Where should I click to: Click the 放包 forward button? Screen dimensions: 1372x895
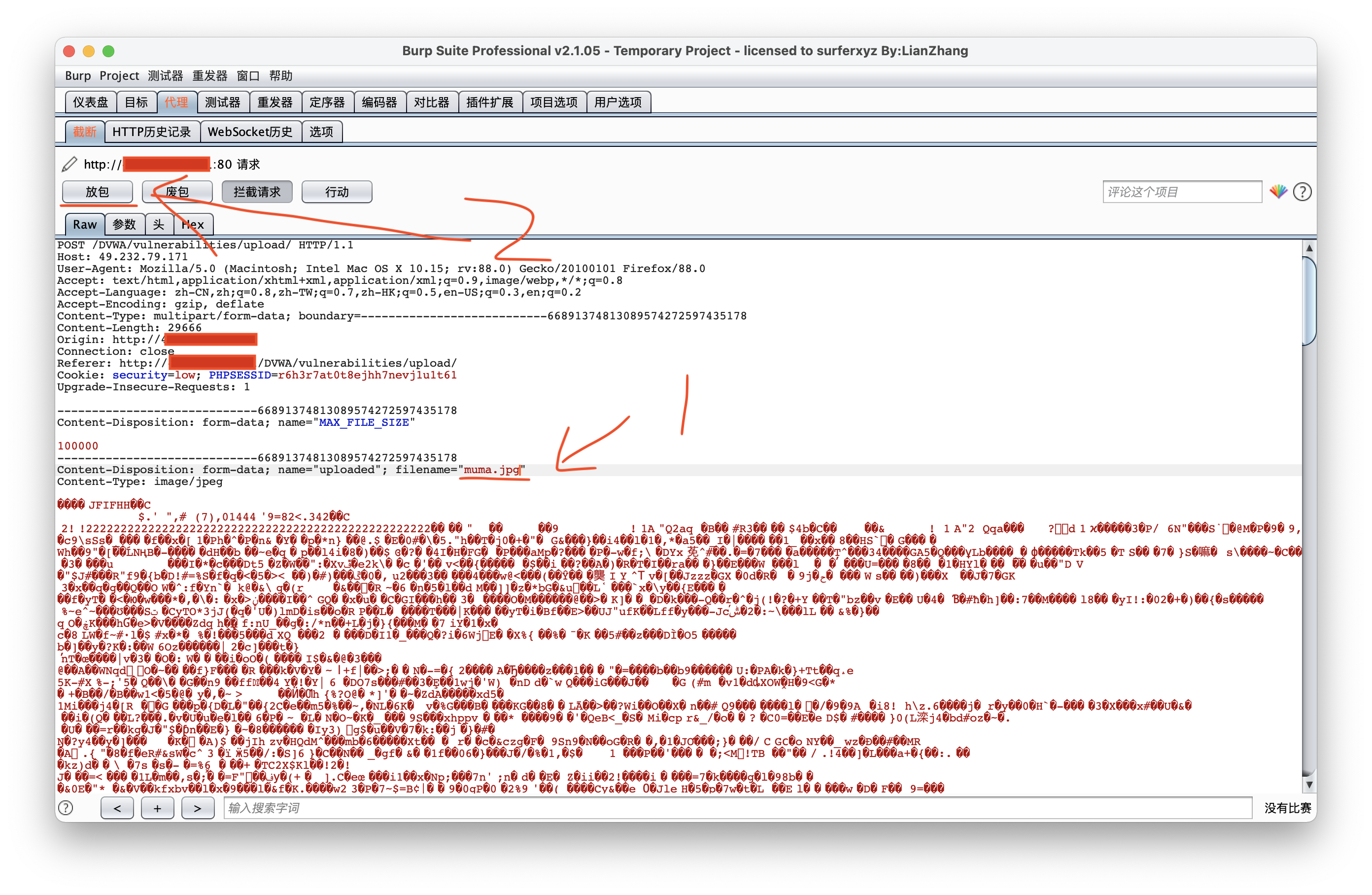98,192
